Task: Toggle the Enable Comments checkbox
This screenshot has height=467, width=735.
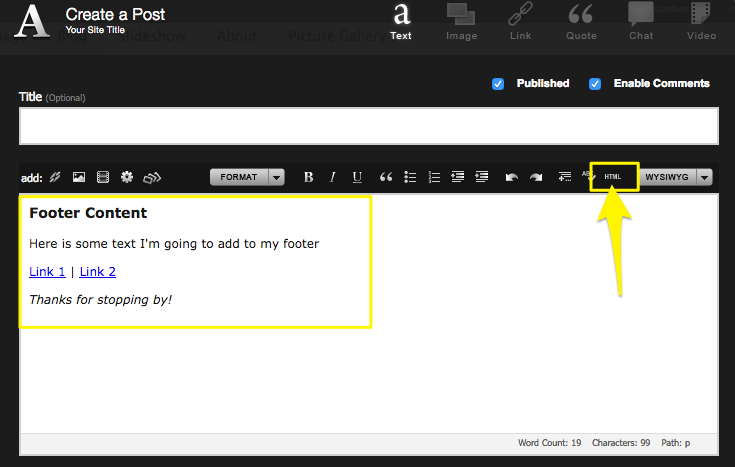Action: 595,84
